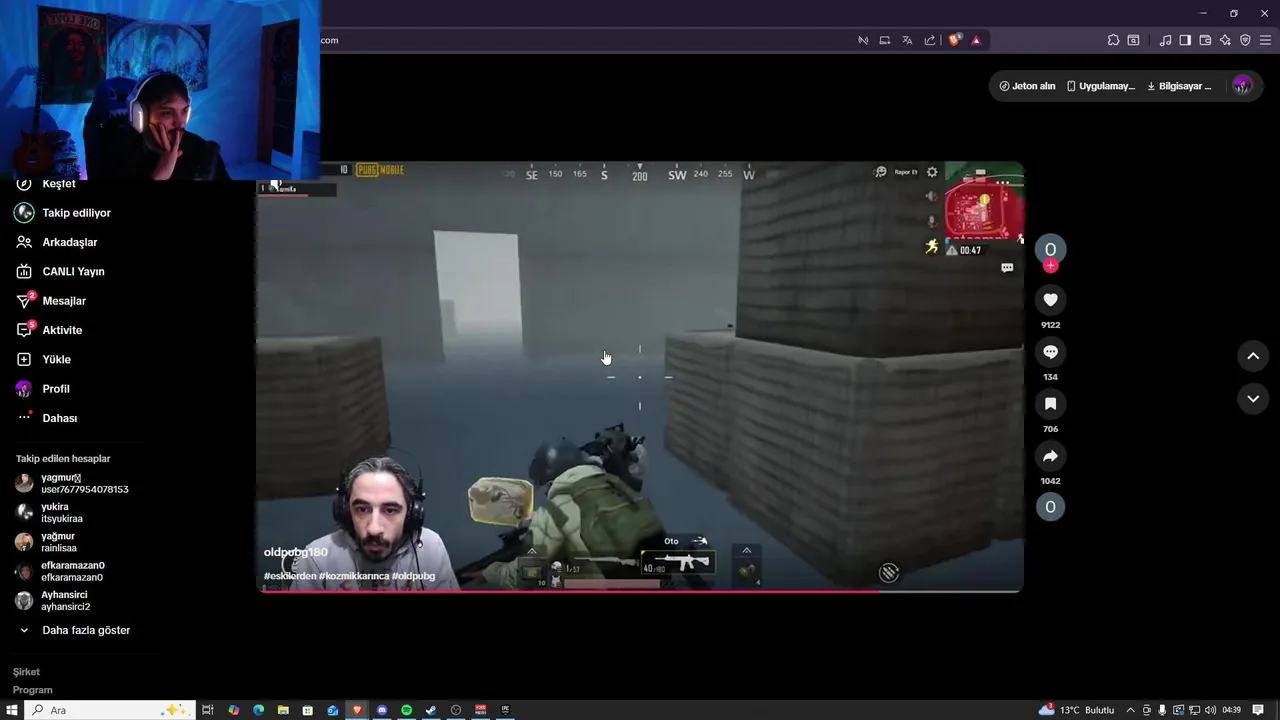Follow creator with red plus badge

(1050, 266)
